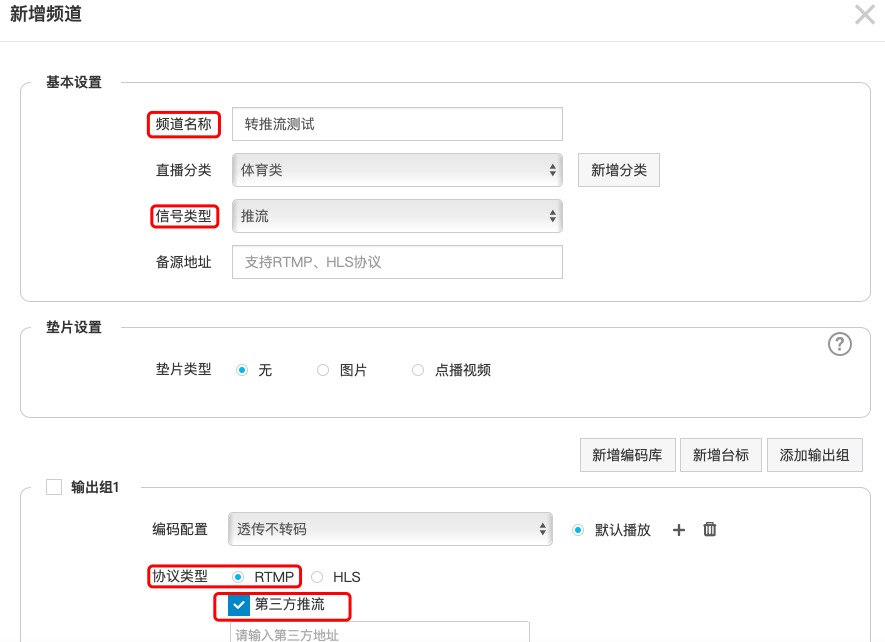
Task: Select the RTMP protocol radio
Action: 238,577
